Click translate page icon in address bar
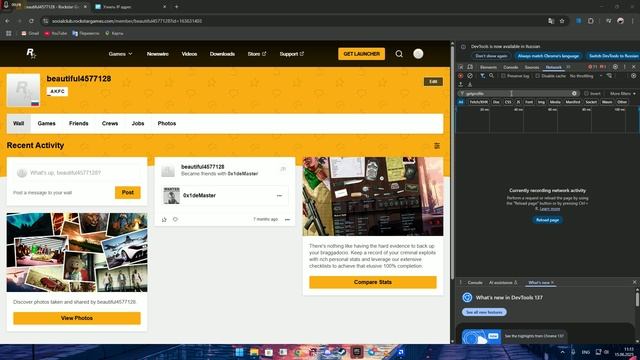The height and width of the screenshot is (360, 640). [551, 21]
